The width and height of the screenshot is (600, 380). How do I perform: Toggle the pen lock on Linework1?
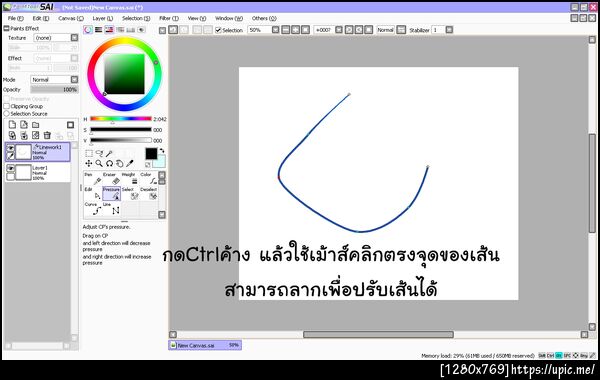10,156
